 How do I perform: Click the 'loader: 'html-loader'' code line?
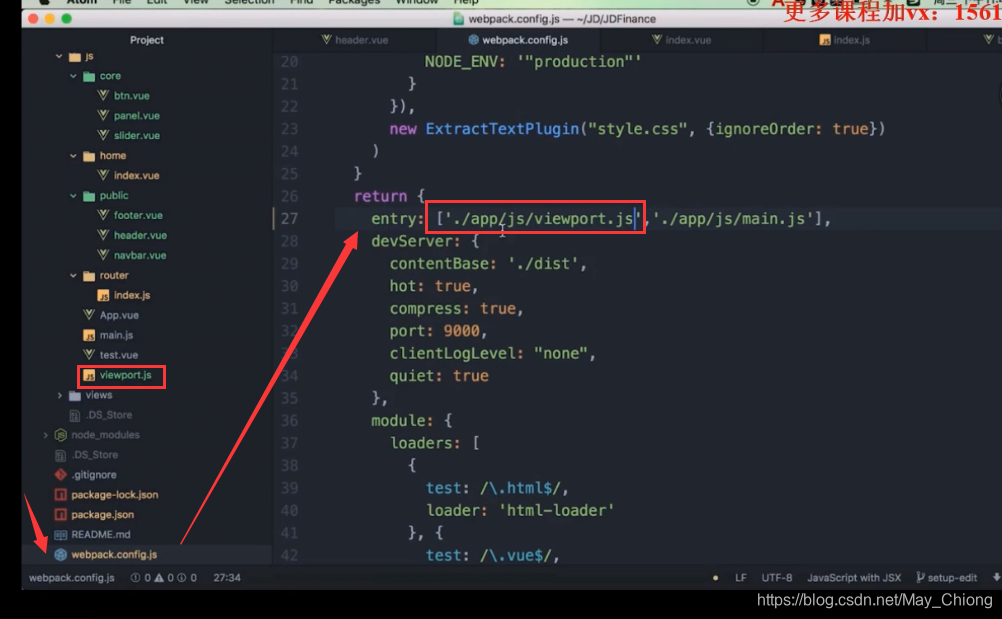tap(520, 510)
